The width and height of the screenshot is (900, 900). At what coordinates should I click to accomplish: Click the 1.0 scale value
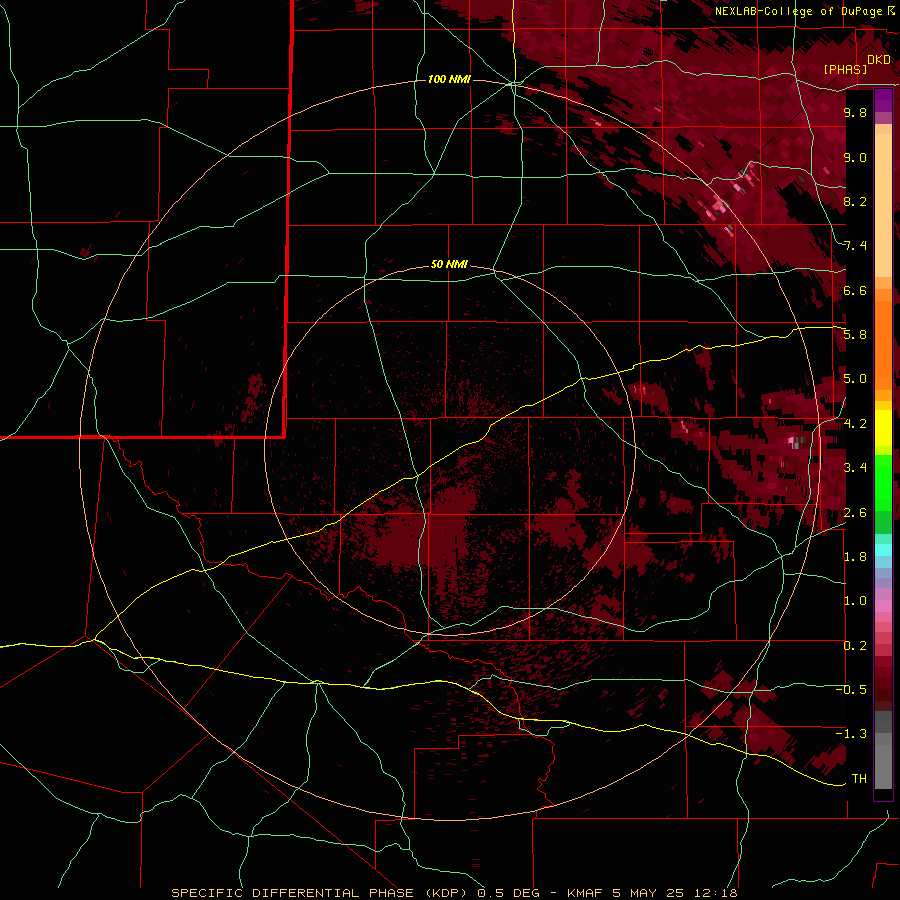[855, 601]
